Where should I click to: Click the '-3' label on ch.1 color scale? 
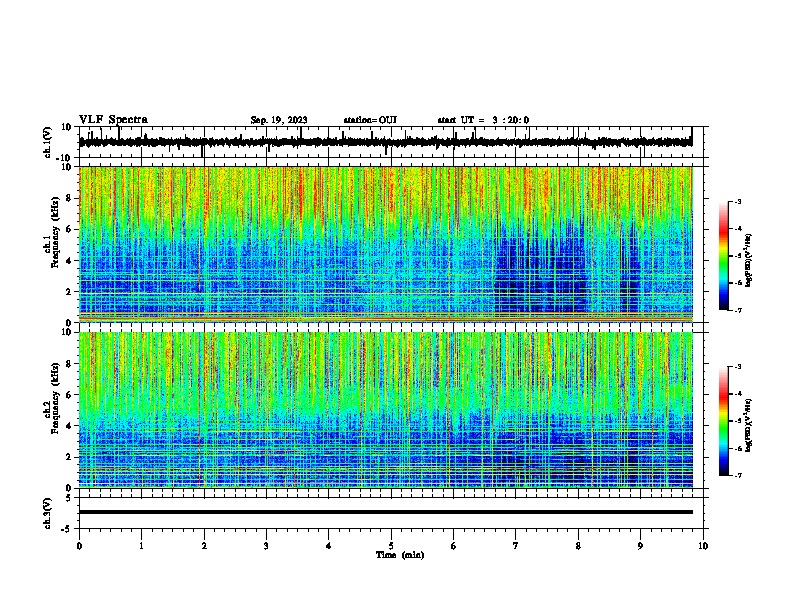coord(738,201)
